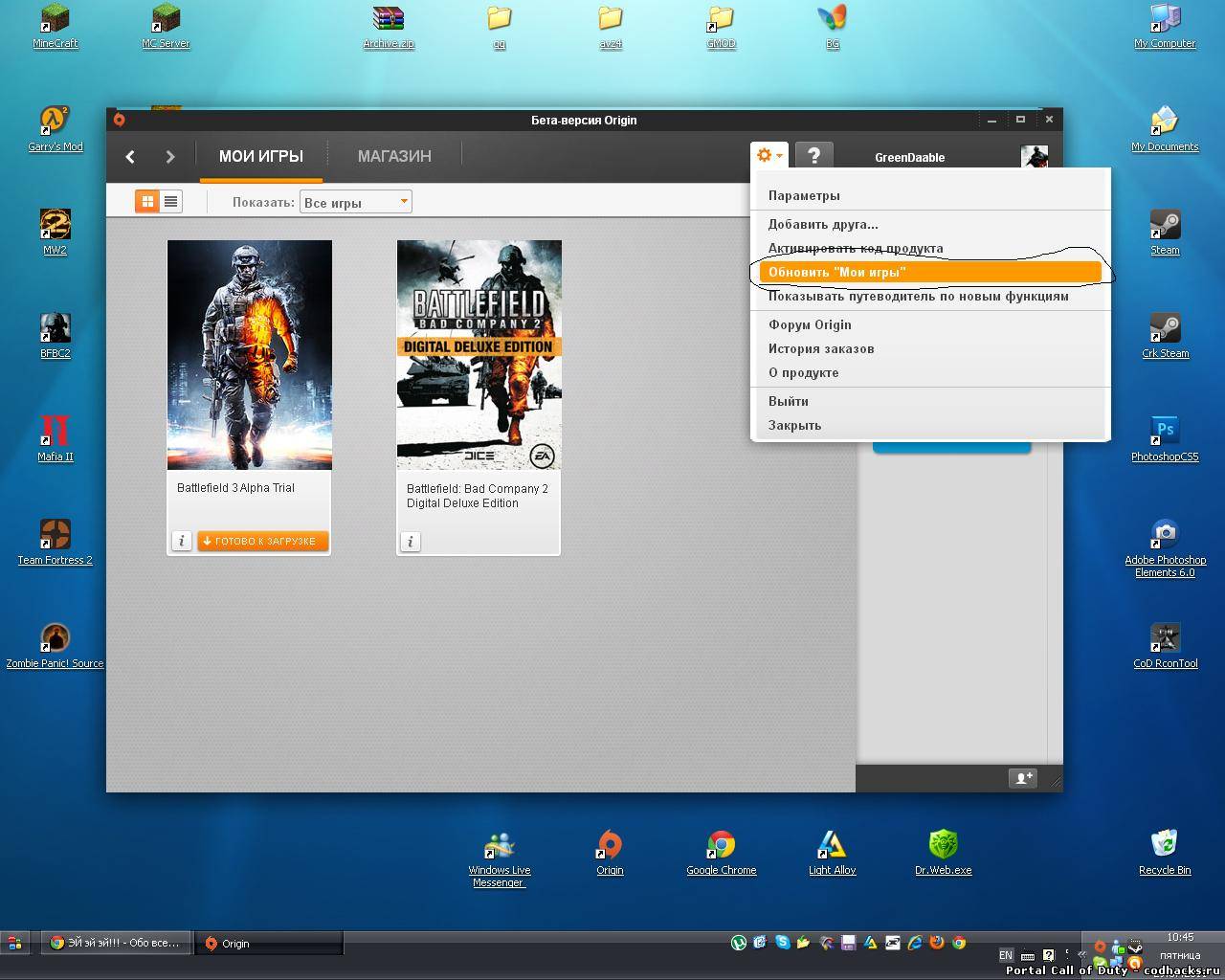Select the Archive.zip desktop file
The image size is (1225, 980).
389,27
